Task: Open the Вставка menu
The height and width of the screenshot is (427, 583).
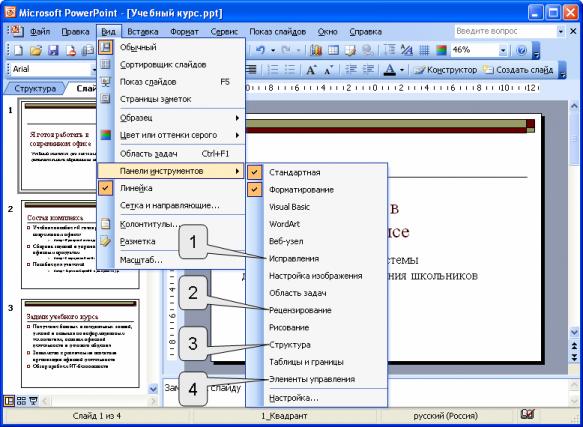Action: [x=143, y=32]
